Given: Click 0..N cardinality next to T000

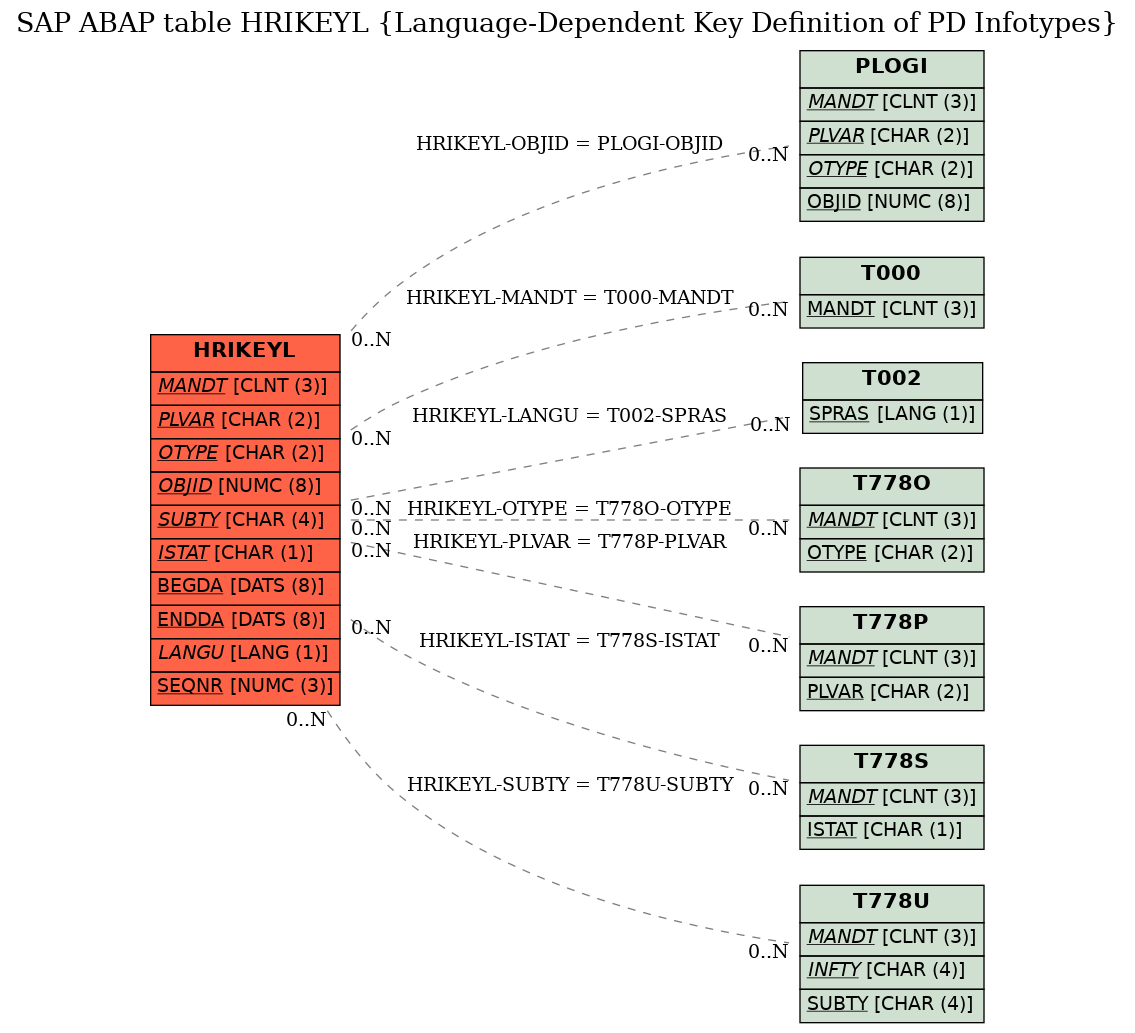Looking at the screenshot, I should pyautogui.click(x=768, y=310).
